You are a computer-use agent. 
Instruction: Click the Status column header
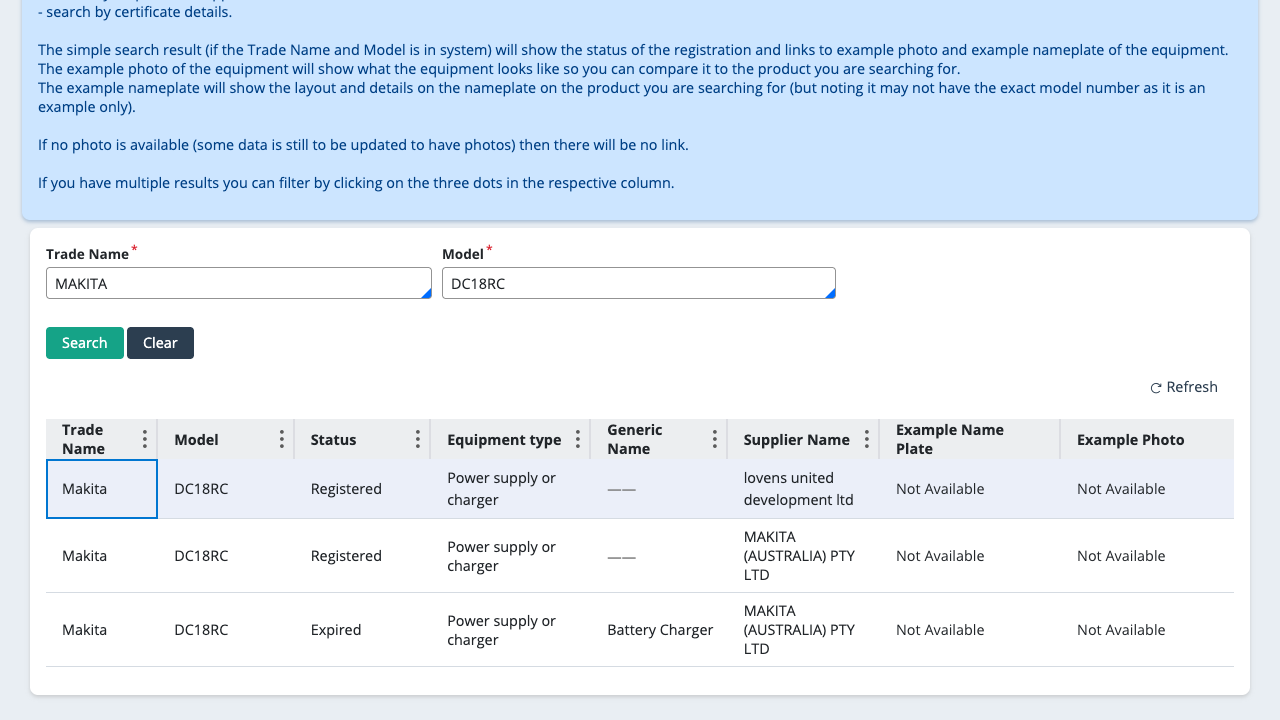pos(334,439)
